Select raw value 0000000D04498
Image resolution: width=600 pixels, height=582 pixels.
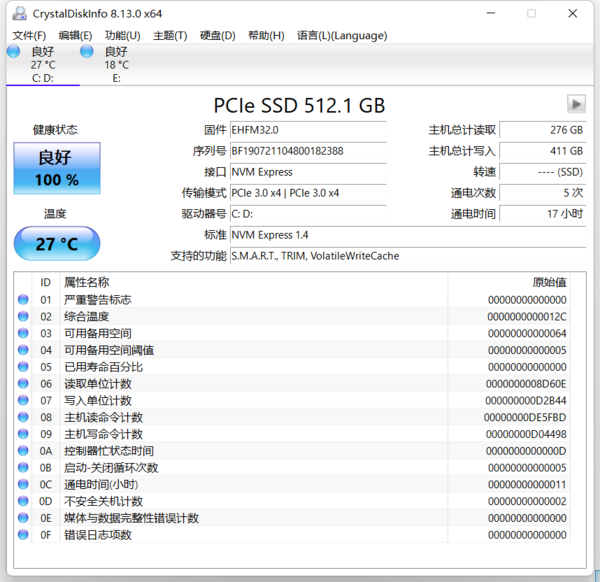click(526, 434)
